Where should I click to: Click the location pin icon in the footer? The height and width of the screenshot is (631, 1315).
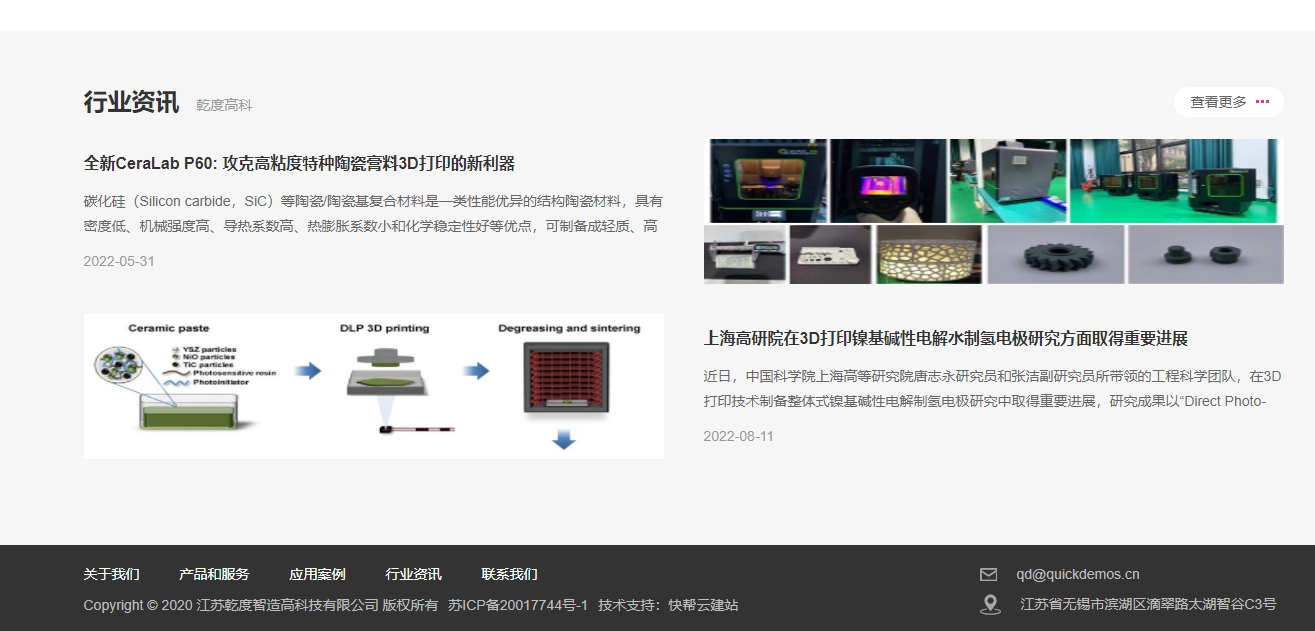pos(990,604)
